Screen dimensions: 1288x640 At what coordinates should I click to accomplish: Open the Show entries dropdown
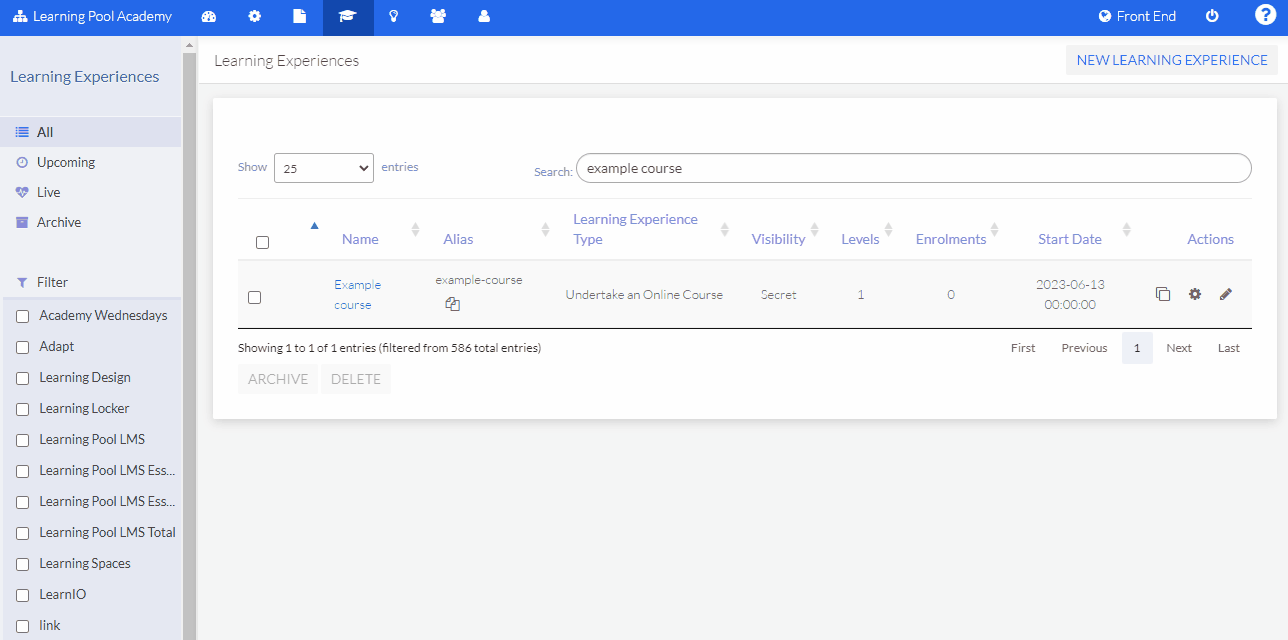(323, 167)
